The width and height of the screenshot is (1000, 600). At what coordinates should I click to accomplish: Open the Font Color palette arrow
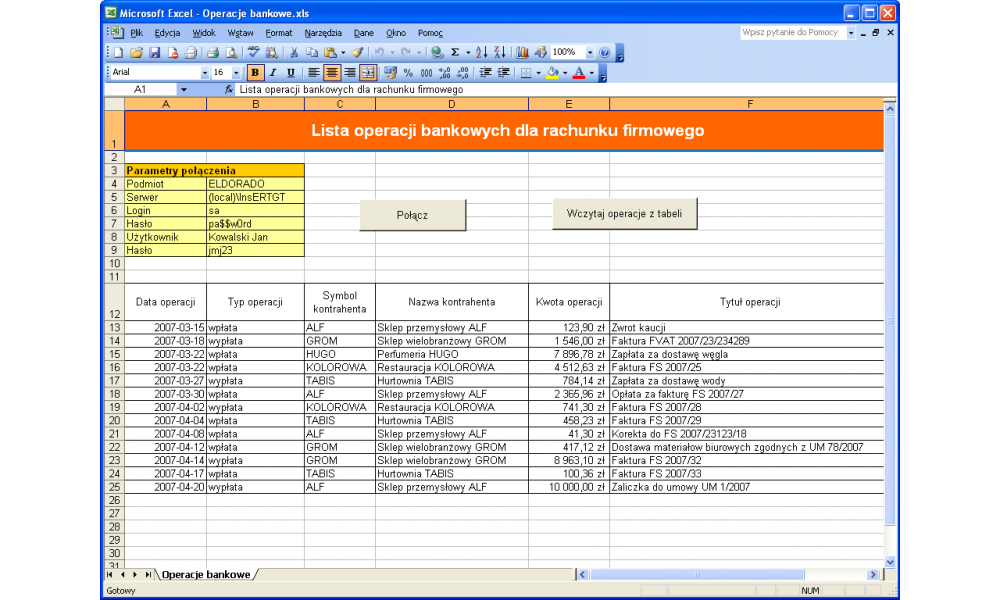pos(592,73)
